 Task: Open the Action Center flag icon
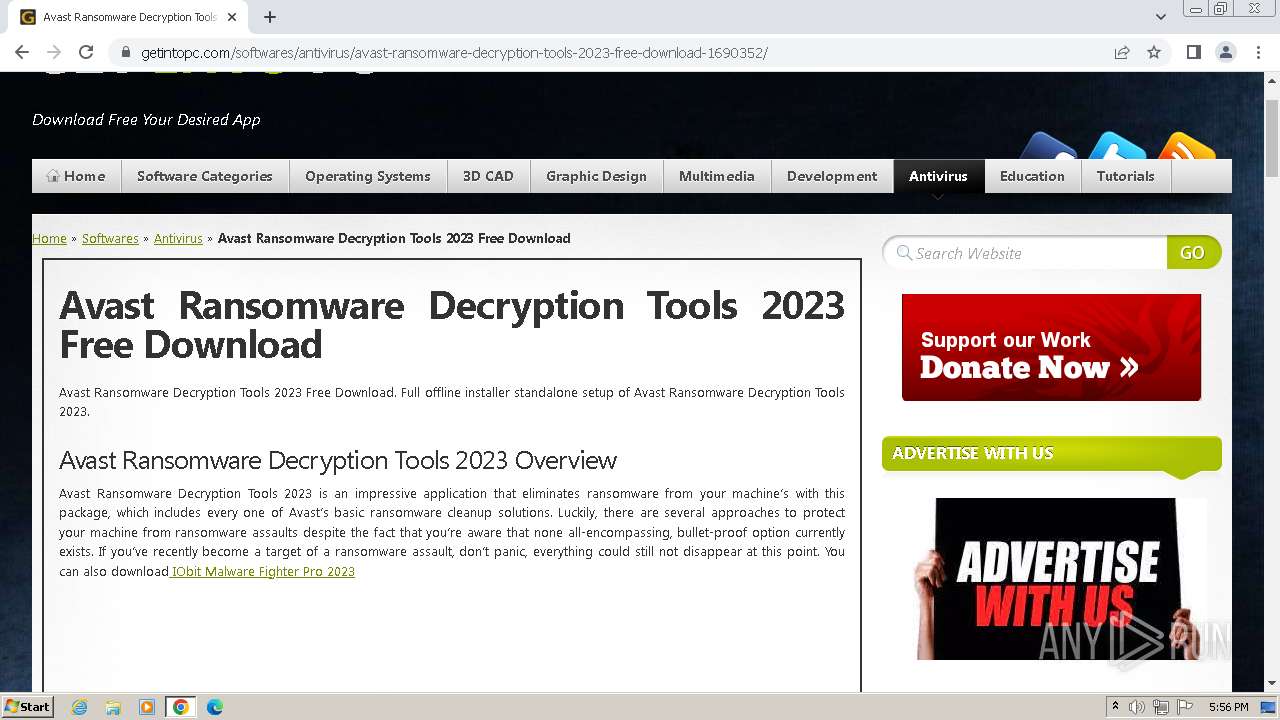[x=1185, y=707]
